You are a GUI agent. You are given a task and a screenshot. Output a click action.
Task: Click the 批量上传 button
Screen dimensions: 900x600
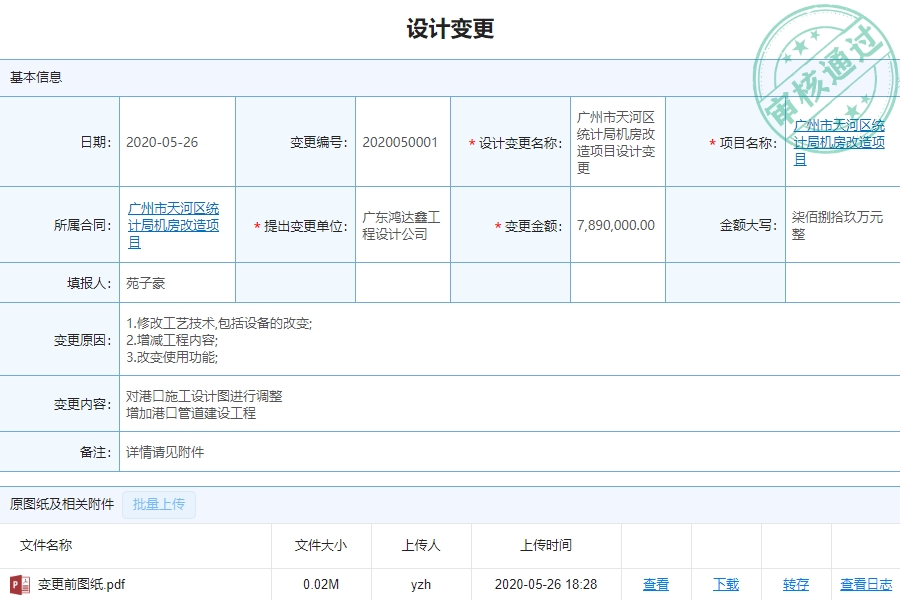[159, 504]
